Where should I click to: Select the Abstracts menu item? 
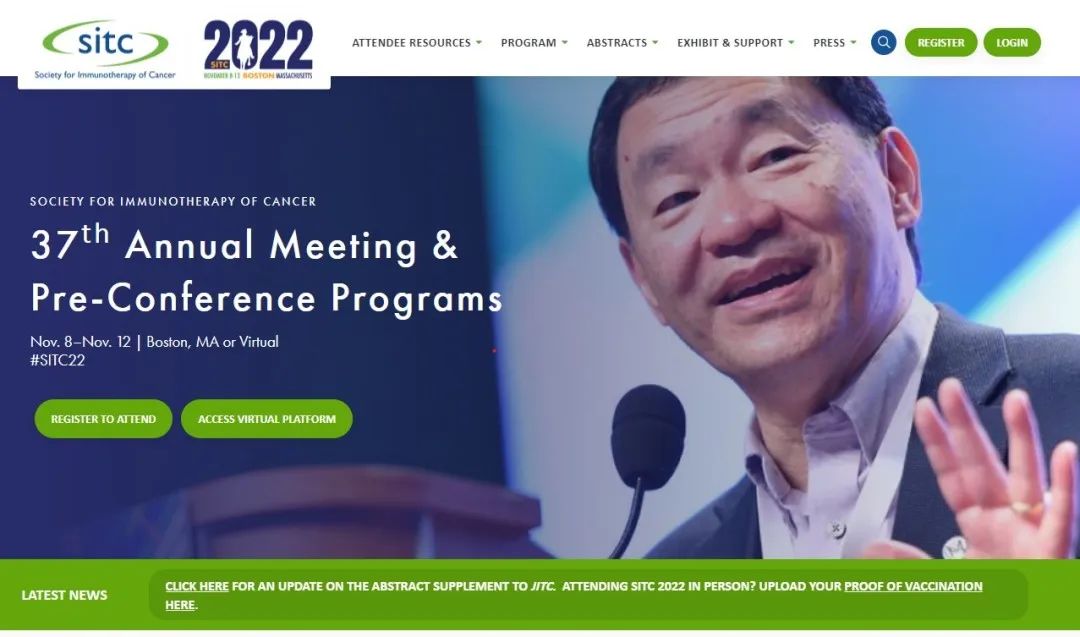616,43
